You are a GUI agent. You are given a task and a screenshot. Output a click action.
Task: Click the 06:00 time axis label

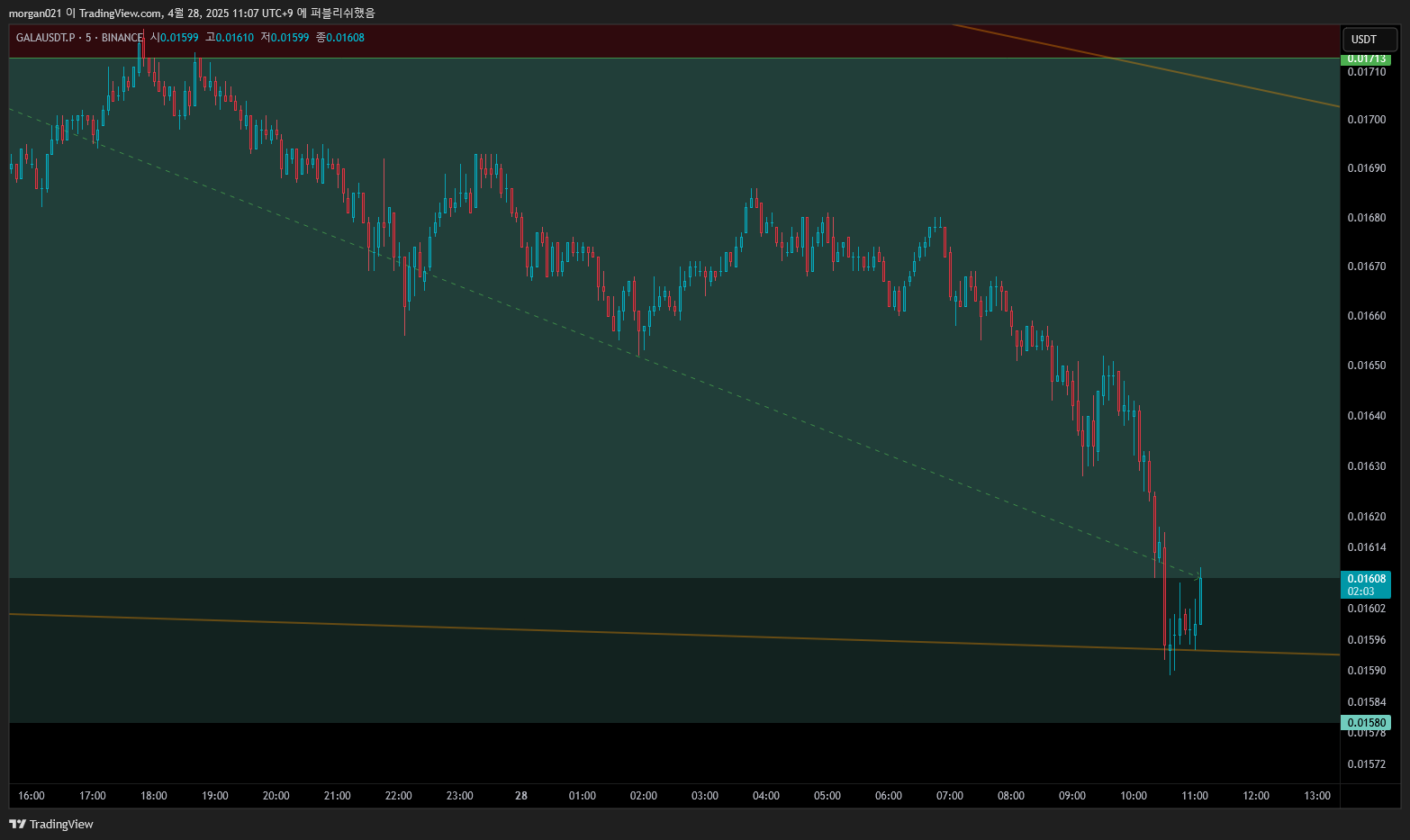coord(889,796)
